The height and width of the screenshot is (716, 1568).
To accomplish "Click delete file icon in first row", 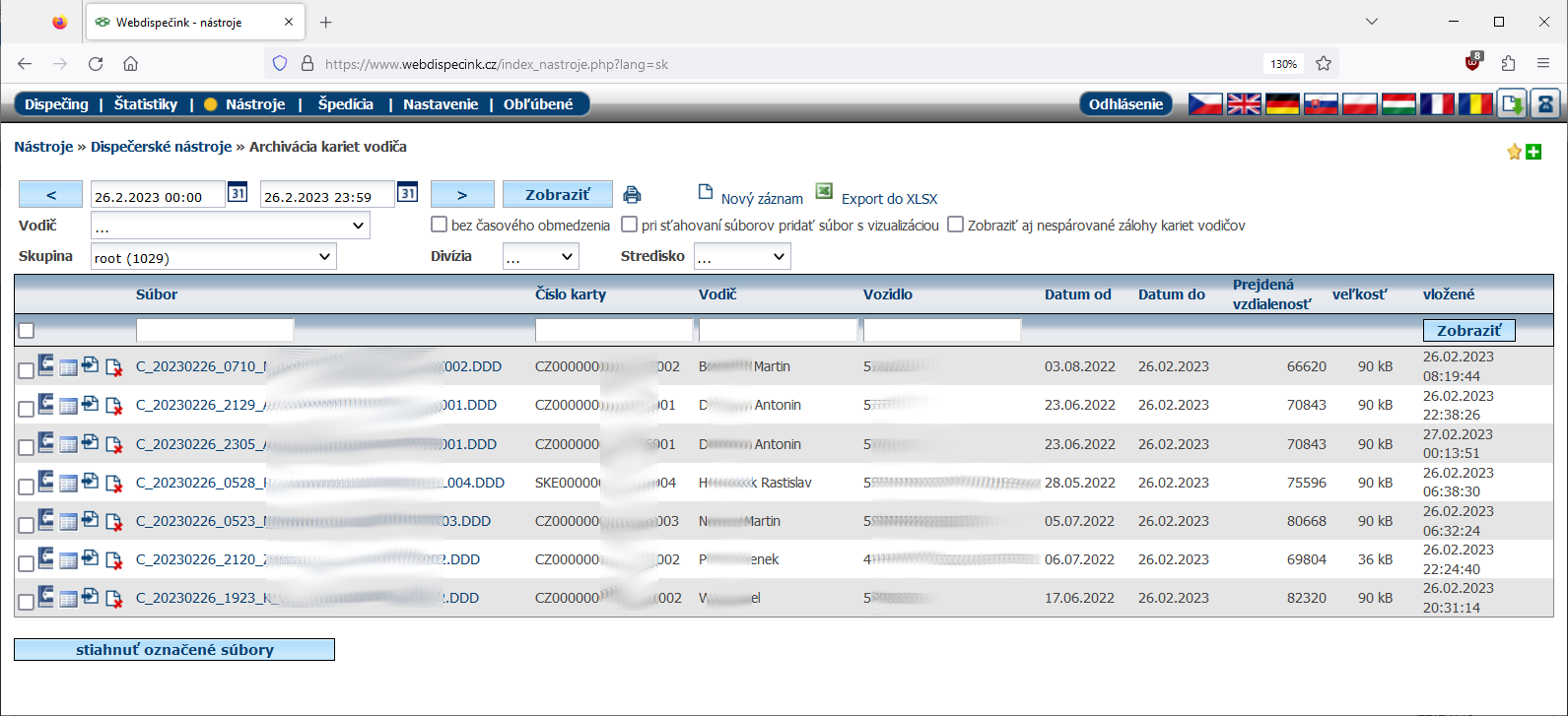I will tap(113, 367).
